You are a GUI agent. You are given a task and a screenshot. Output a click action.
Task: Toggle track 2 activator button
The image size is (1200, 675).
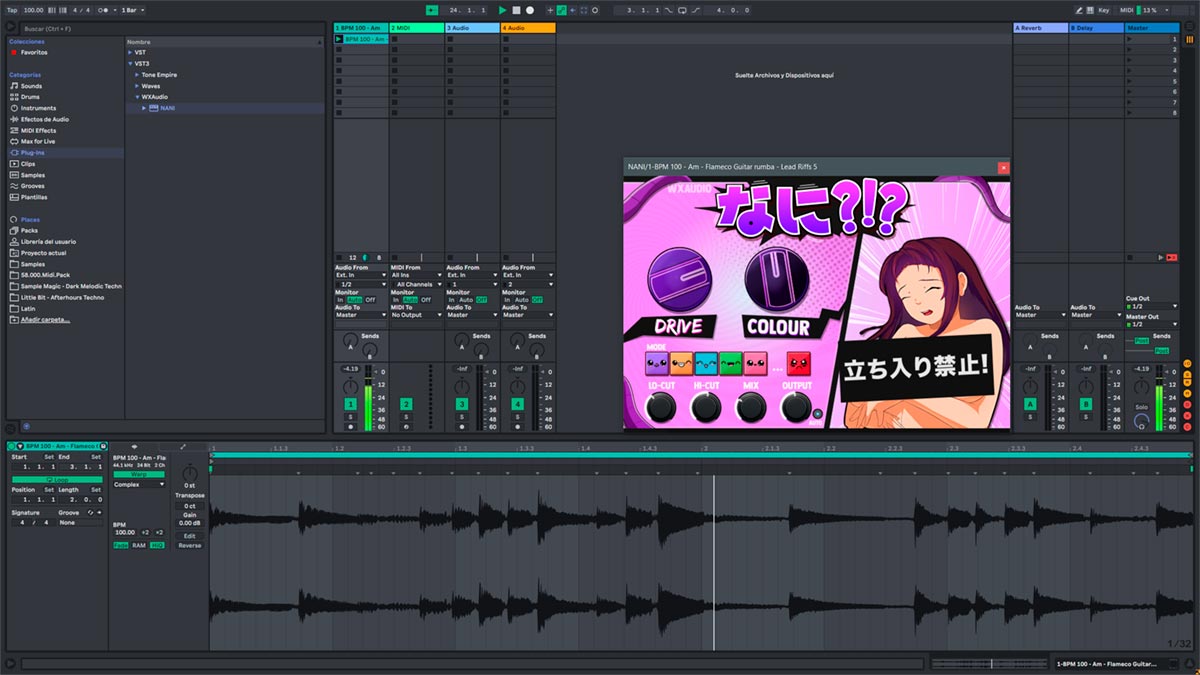(x=406, y=403)
